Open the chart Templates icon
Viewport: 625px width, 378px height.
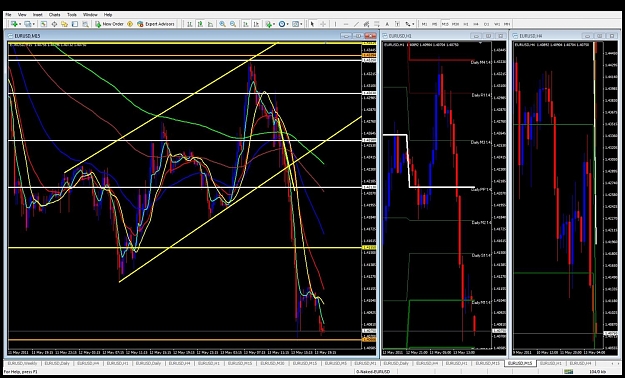point(295,24)
